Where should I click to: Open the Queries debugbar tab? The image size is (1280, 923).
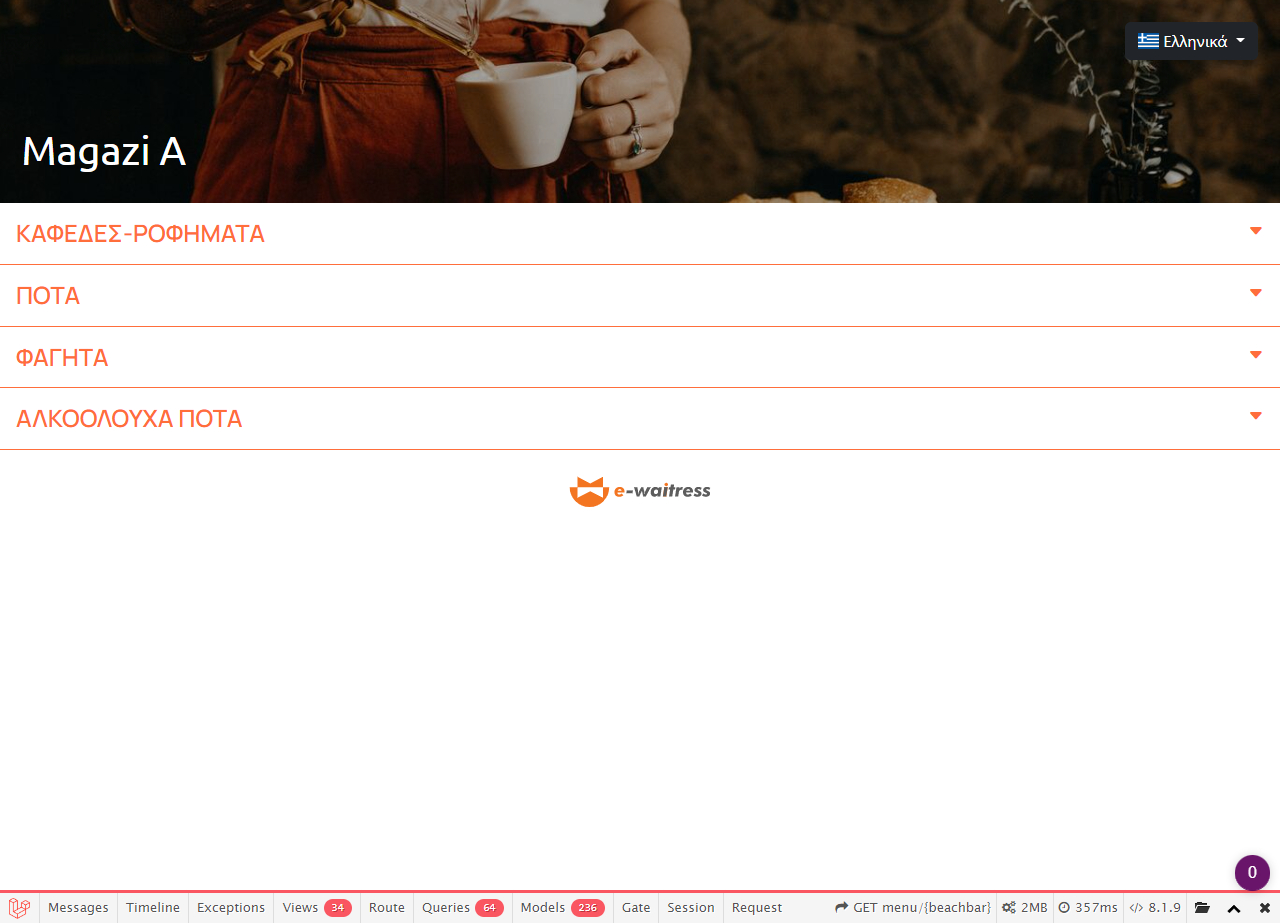point(462,908)
